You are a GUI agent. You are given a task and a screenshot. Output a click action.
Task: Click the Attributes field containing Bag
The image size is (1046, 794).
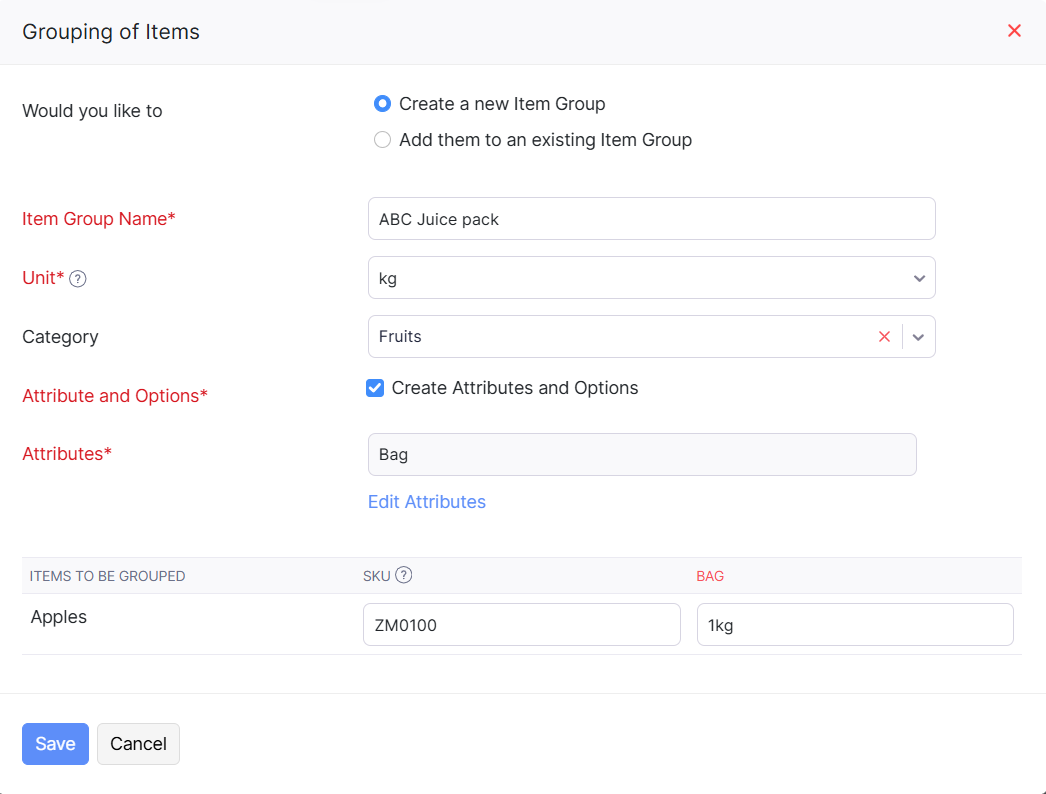(x=642, y=454)
